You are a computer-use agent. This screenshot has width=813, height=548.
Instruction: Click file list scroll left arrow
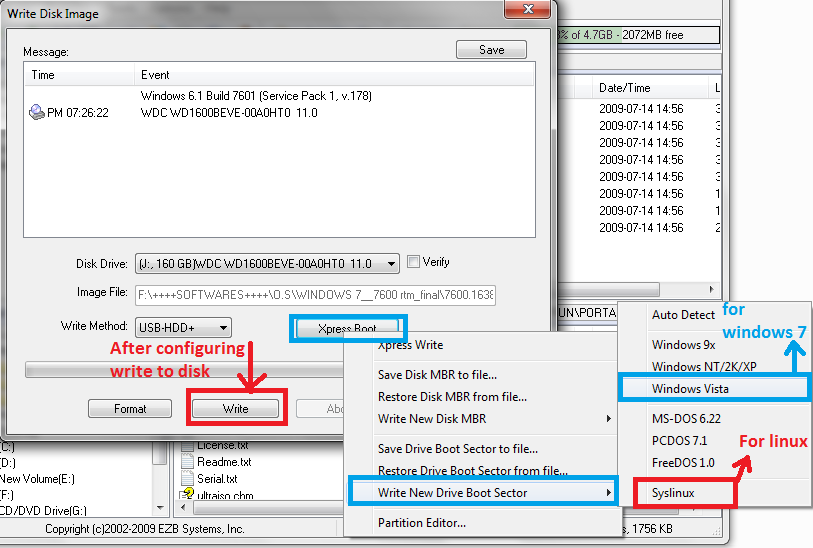(183, 507)
